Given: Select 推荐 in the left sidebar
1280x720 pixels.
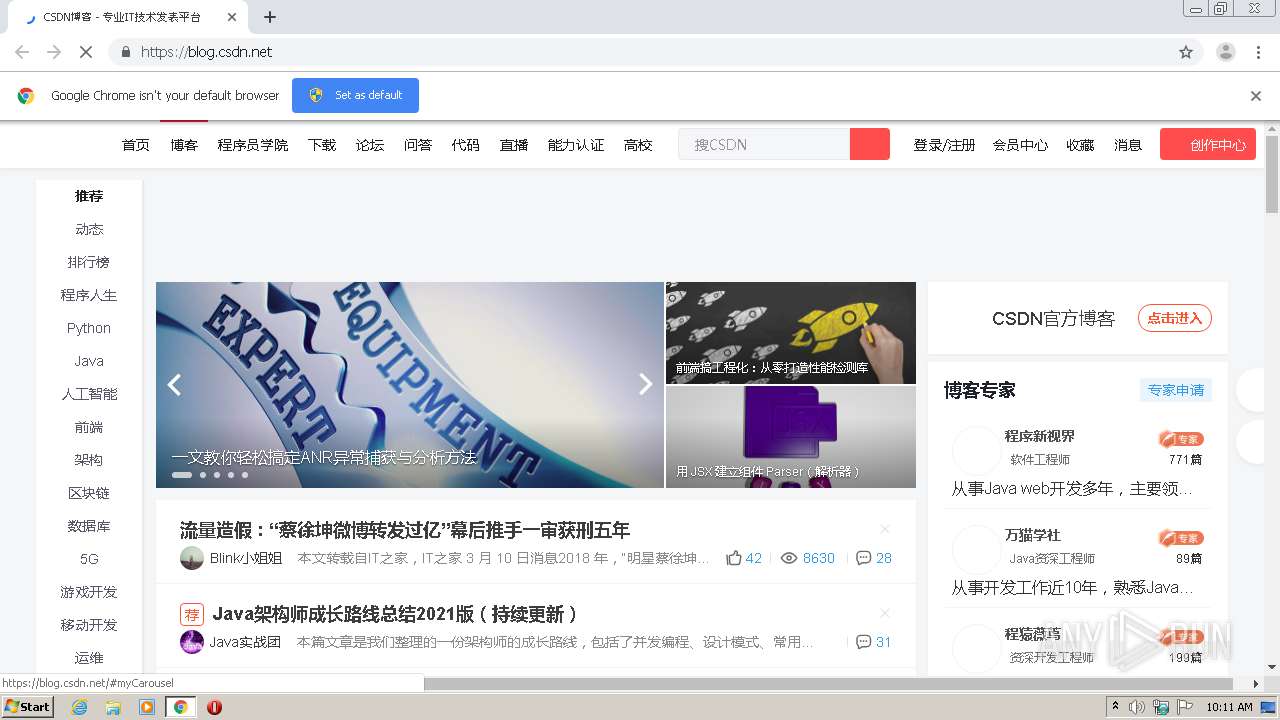Looking at the screenshot, I should 89,196.
